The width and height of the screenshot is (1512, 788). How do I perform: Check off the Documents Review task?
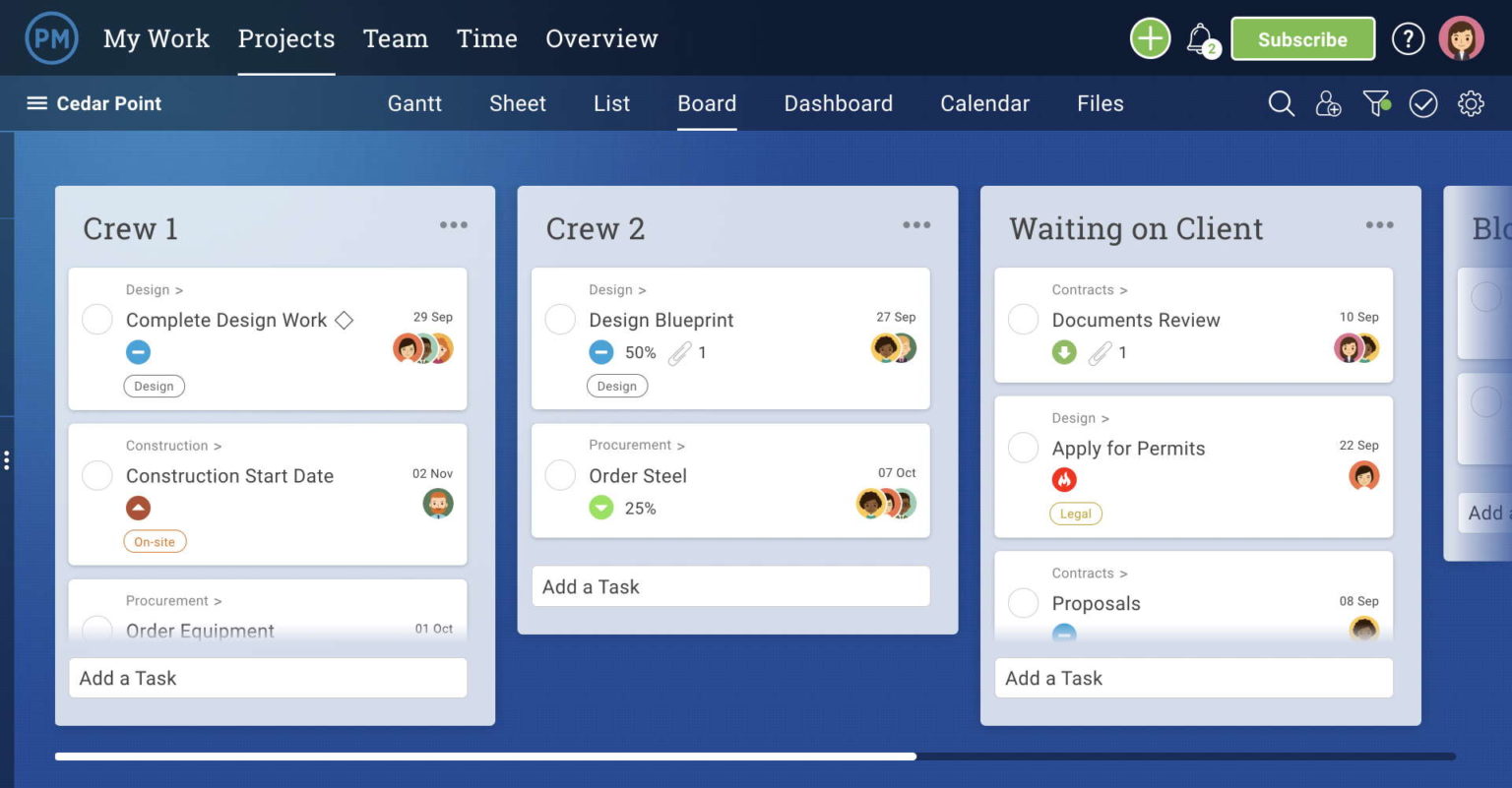pos(1024,319)
